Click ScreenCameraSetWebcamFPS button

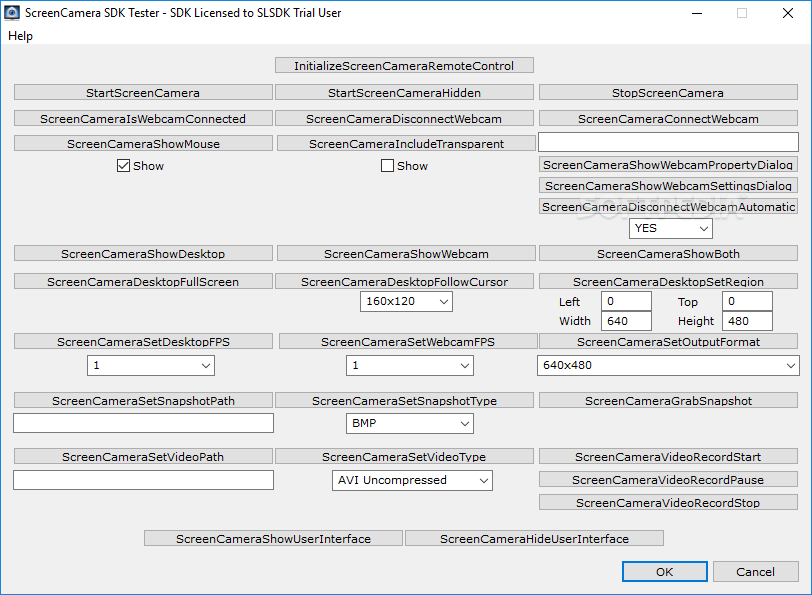[408, 341]
